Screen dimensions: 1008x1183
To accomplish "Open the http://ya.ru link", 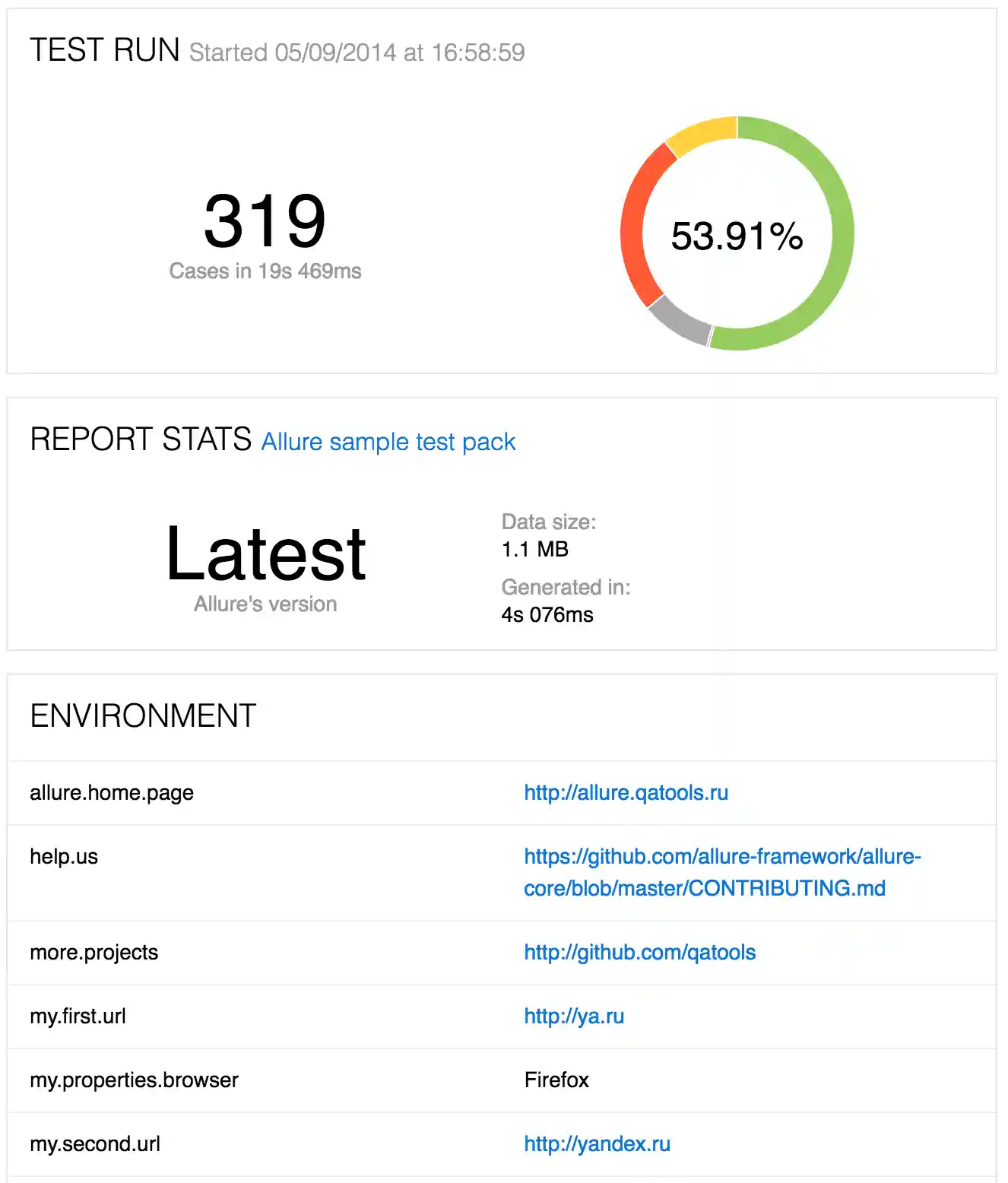I will [x=573, y=1016].
